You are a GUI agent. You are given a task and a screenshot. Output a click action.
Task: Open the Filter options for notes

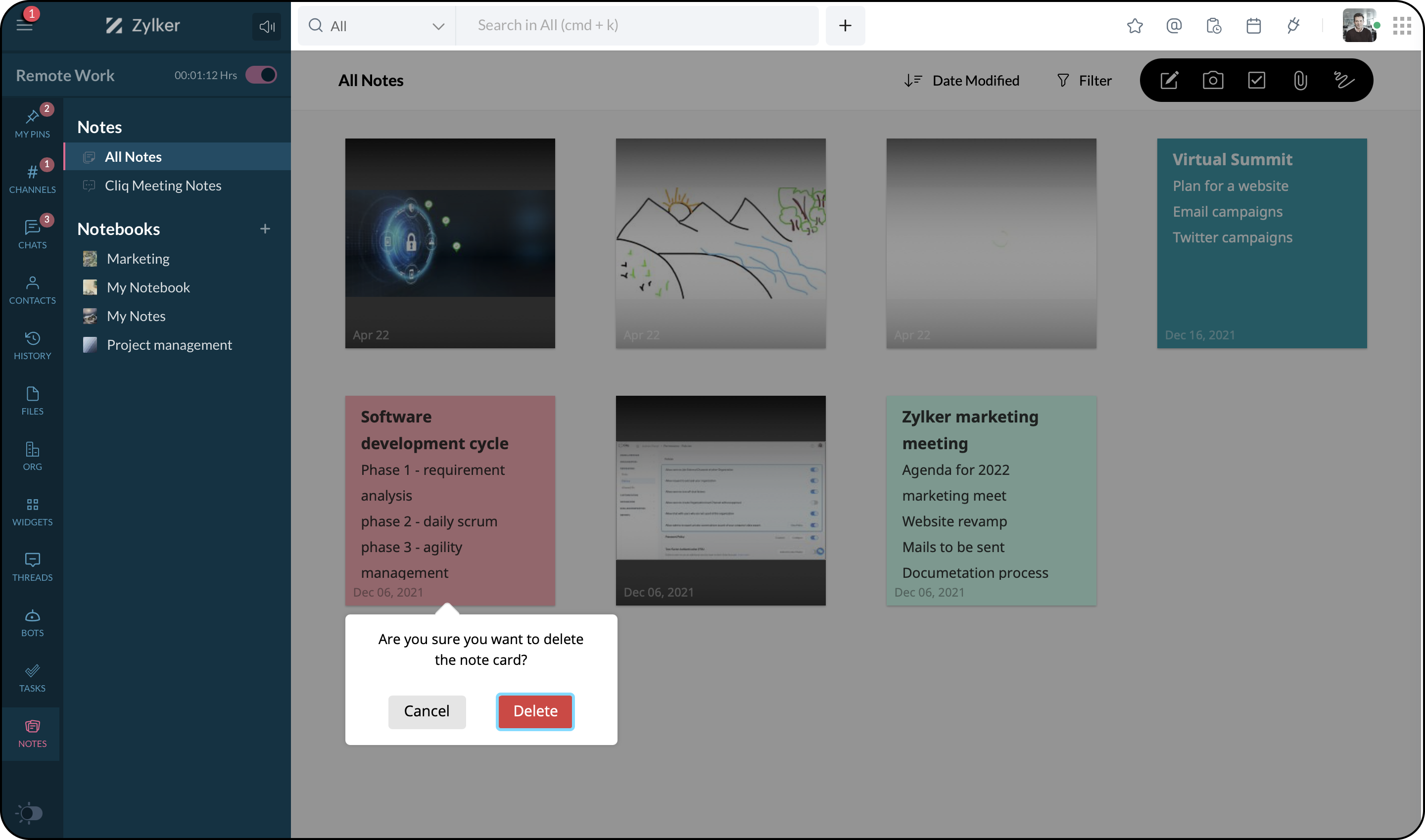1084,80
